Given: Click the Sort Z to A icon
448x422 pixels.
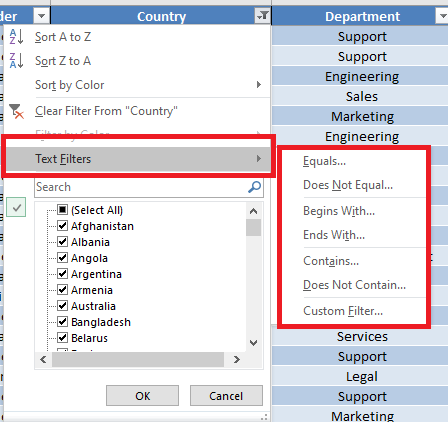Looking at the screenshot, I should tap(16, 61).
